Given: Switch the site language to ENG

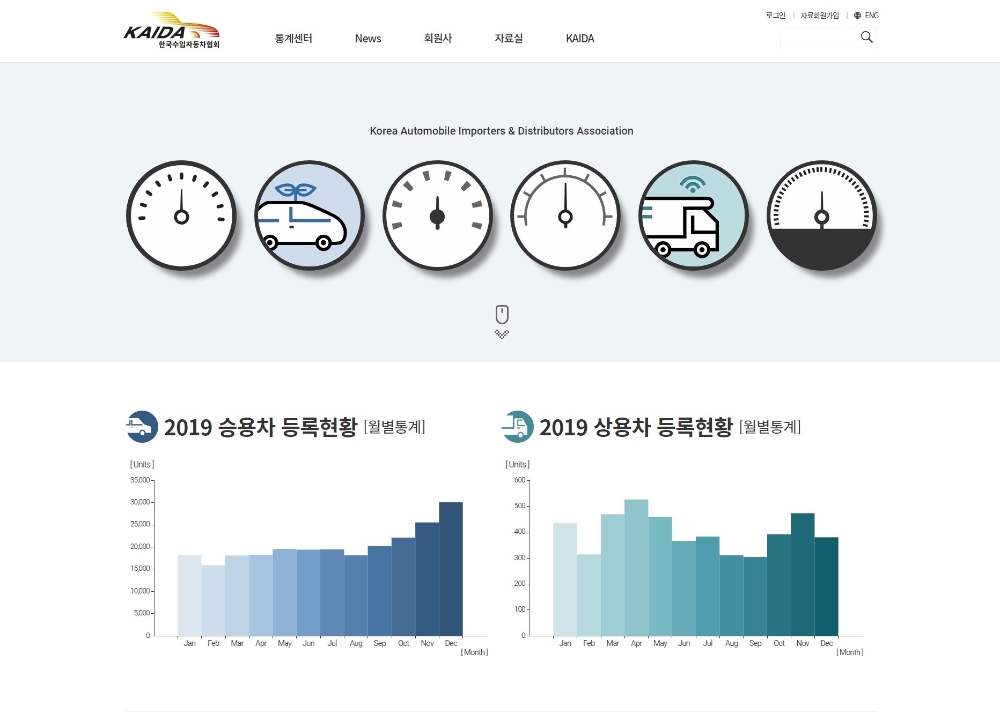Looking at the screenshot, I should click(869, 15).
